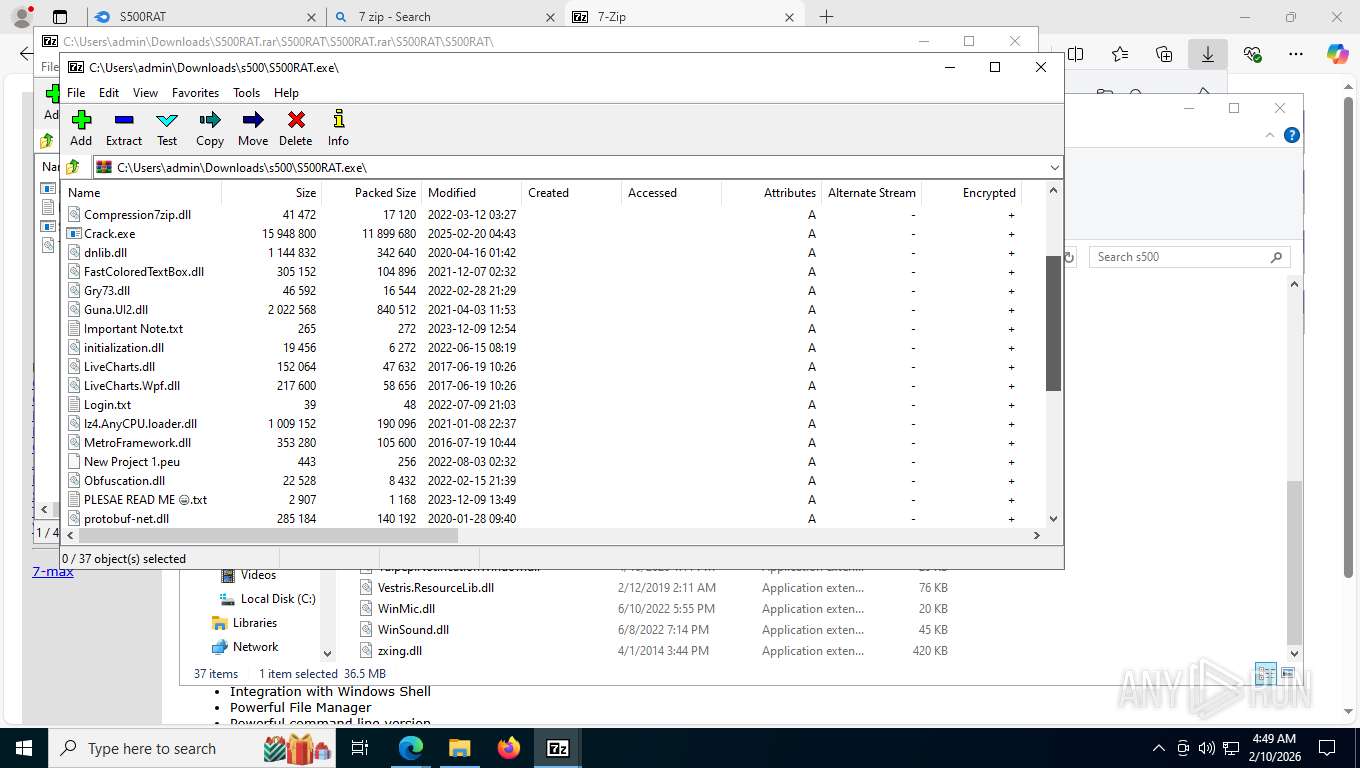Click the Edge collections icon

pos(1164,54)
